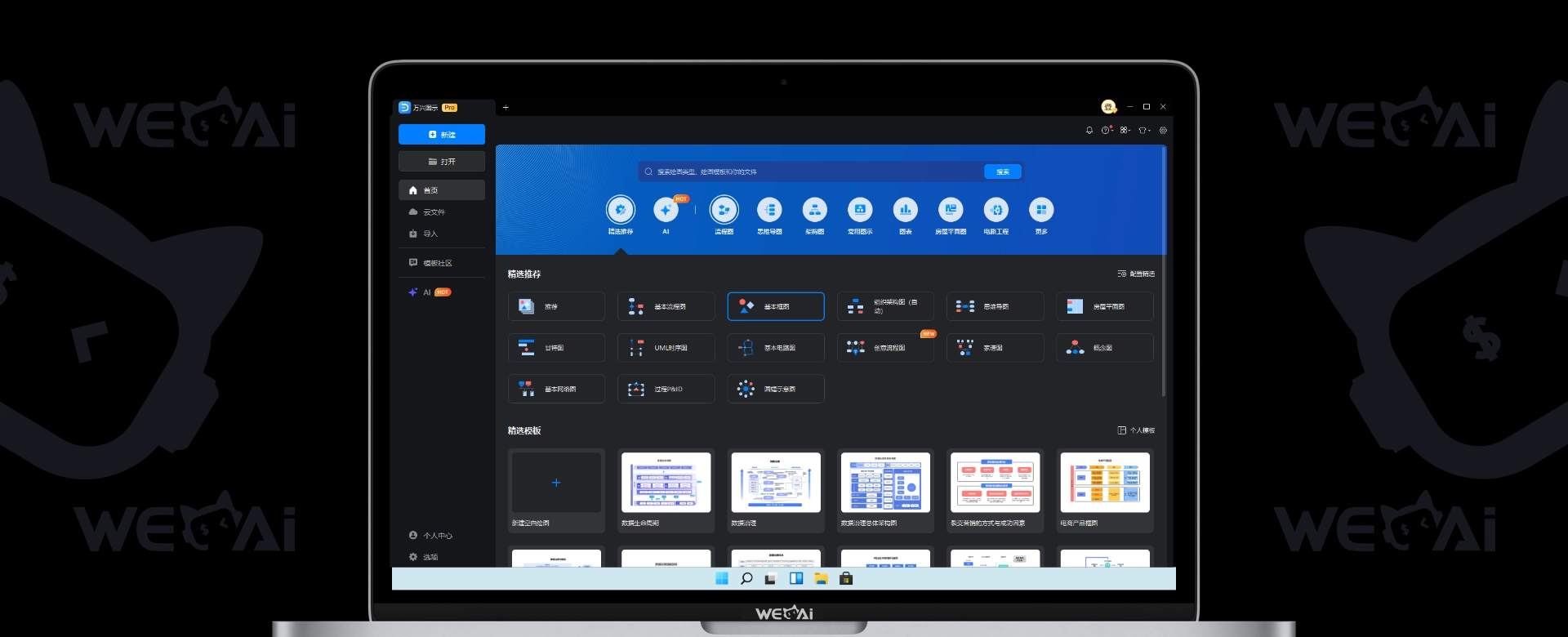The height and width of the screenshot is (637, 1568).
Task: Open the 基本流程图 (Basic flowchart) card
Action: pos(666,307)
